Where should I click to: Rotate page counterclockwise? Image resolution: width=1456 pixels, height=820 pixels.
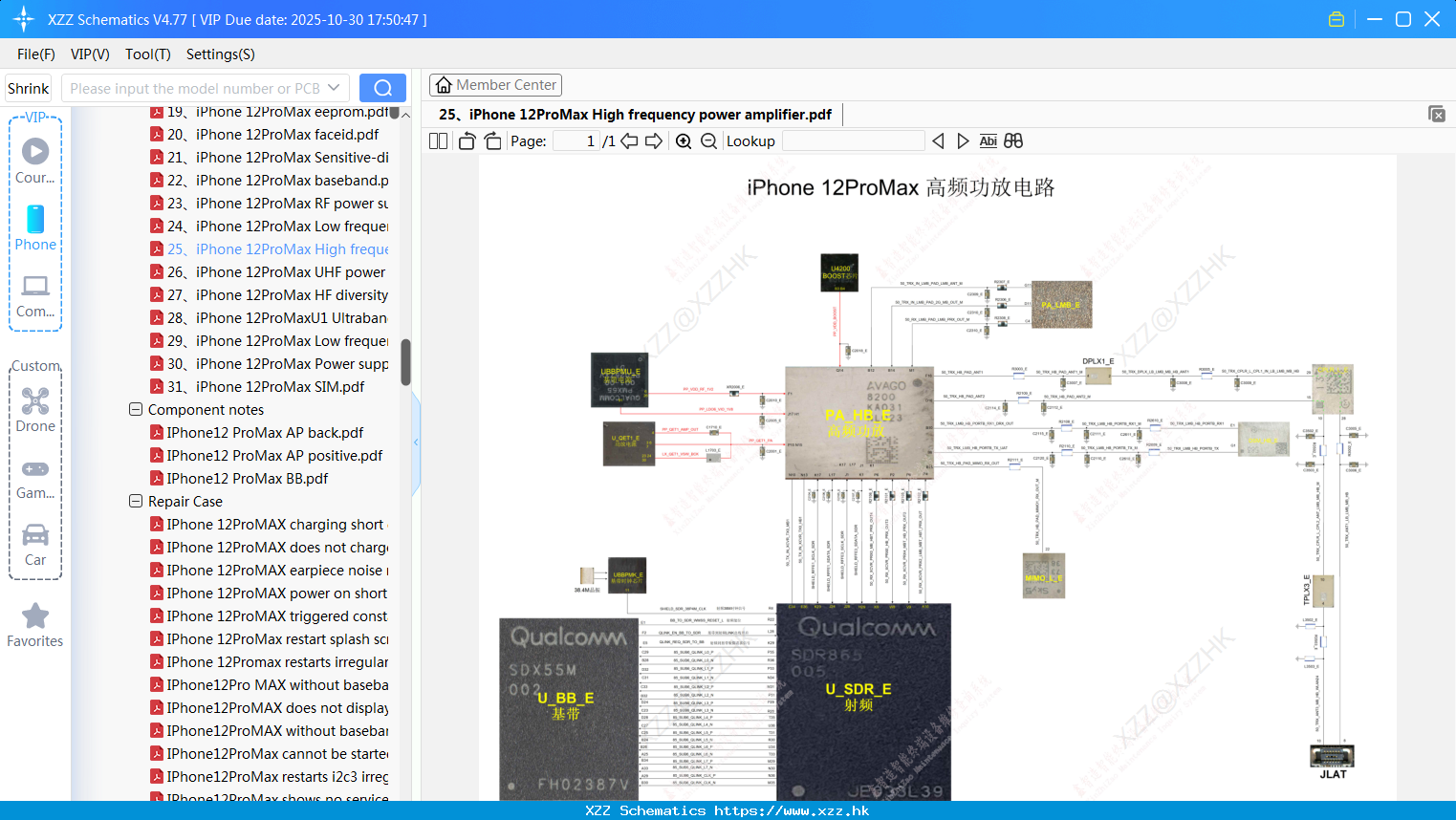pos(467,140)
